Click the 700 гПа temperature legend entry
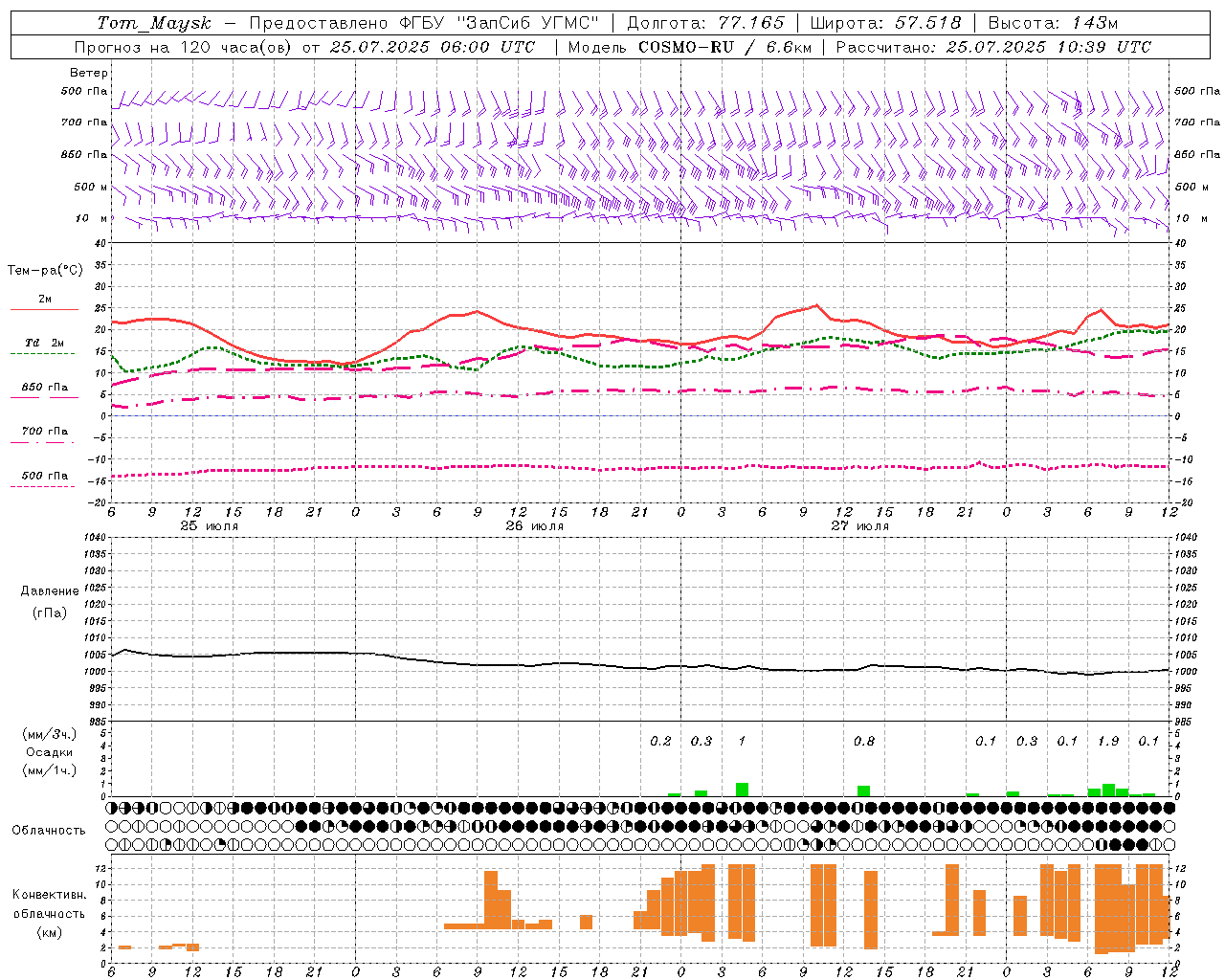 (44, 432)
